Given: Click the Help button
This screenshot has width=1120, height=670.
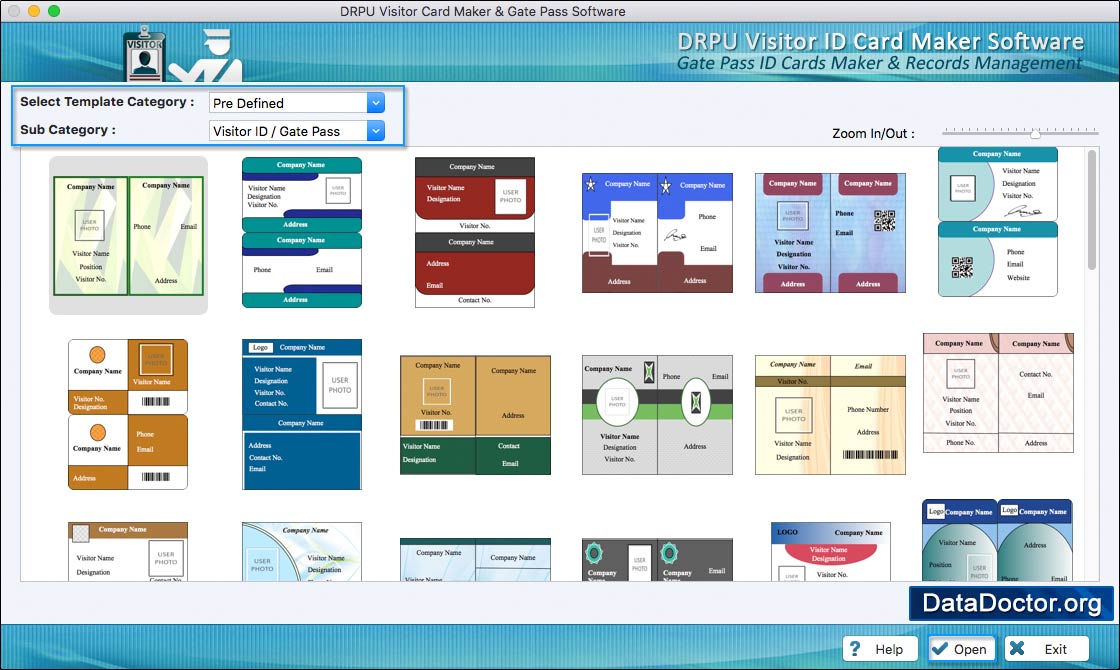Looking at the screenshot, I should [x=880, y=649].
